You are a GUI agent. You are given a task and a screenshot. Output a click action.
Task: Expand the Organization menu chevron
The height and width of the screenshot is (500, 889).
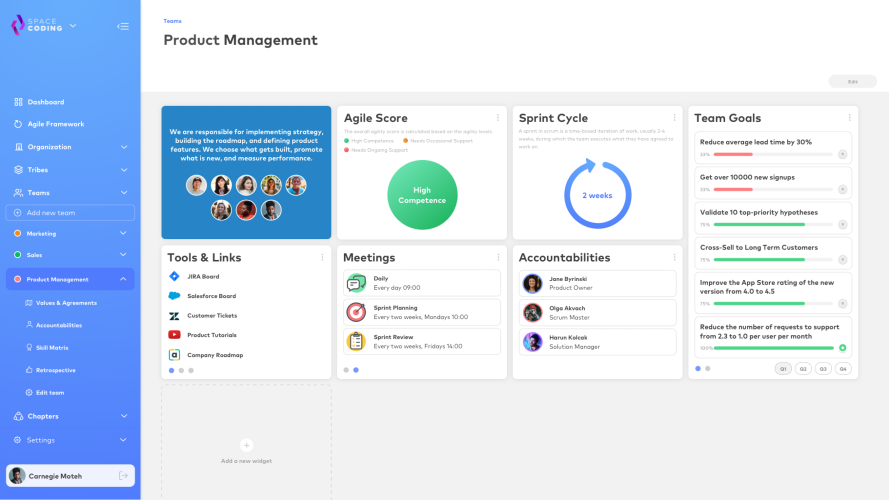(124, 147)
